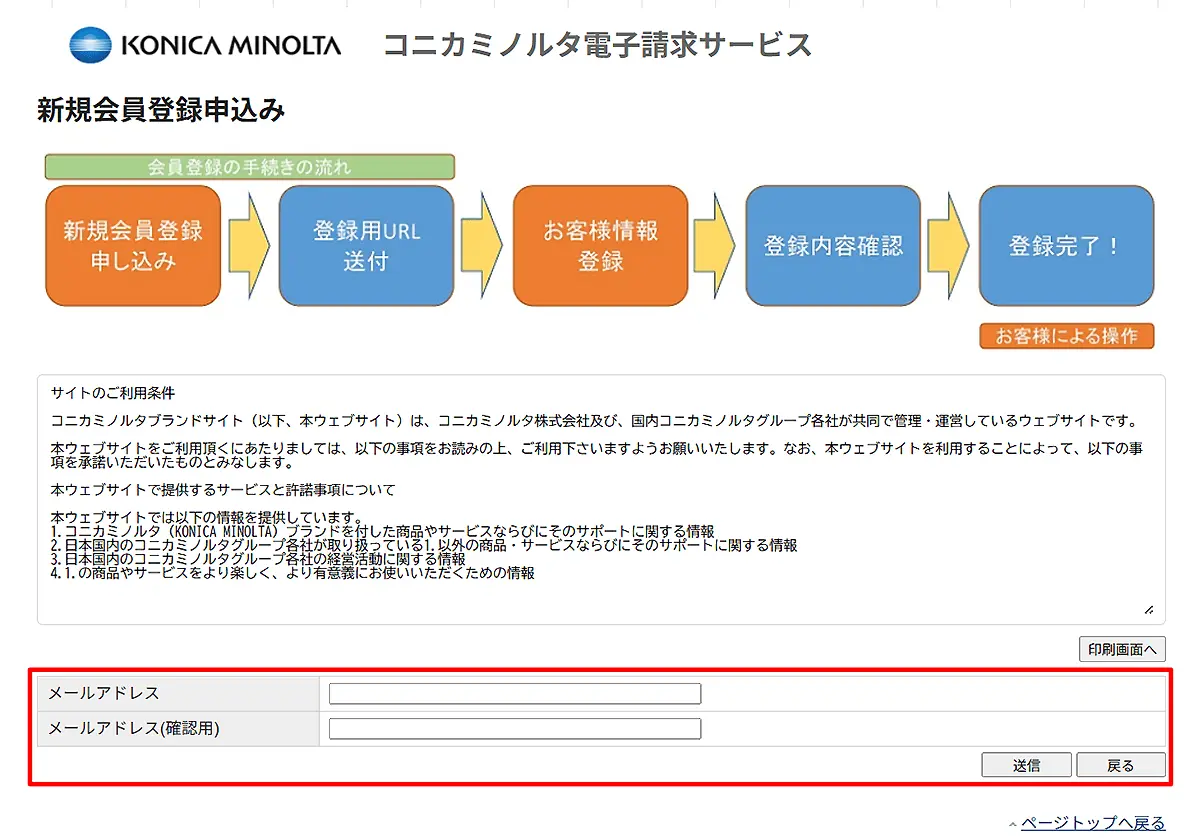Open the print view with 印刷画面へ

pyautogui.click(x=1122, y=649)
